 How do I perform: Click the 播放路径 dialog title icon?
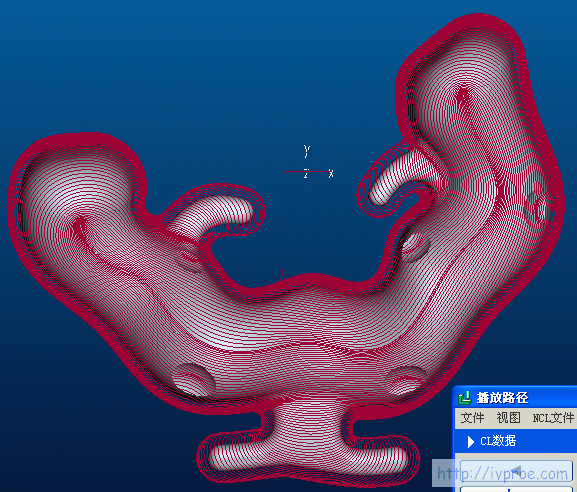tap(465, 397)
